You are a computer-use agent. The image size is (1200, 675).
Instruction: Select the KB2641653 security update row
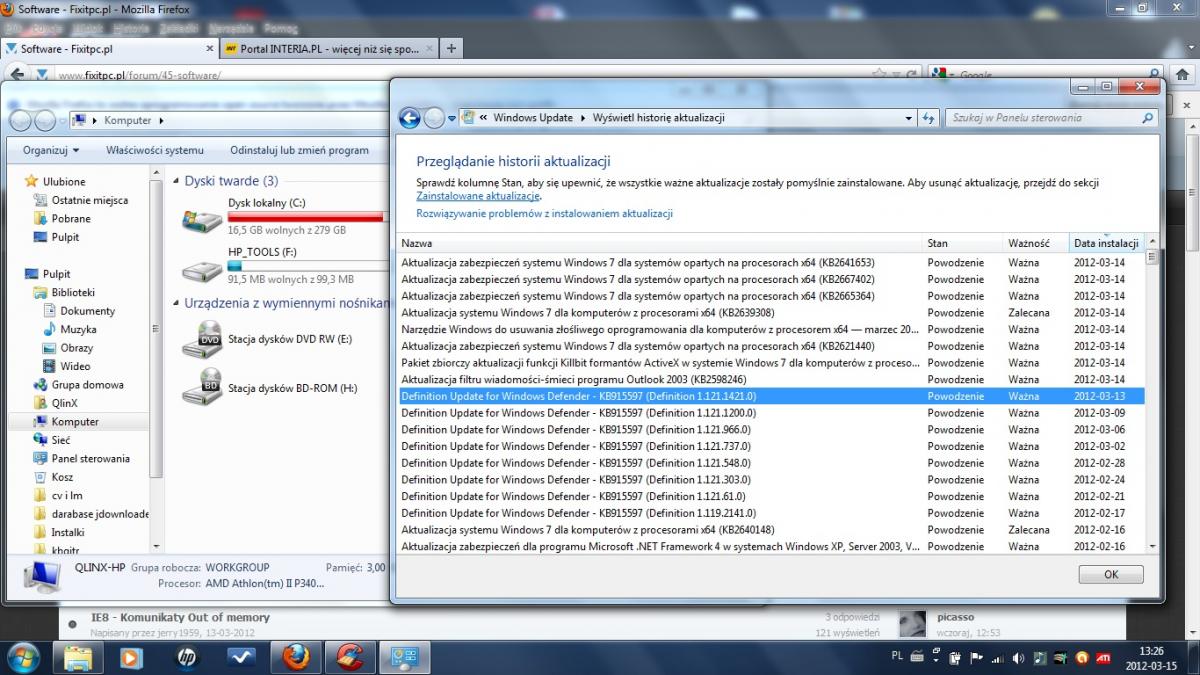coord(771,263)
